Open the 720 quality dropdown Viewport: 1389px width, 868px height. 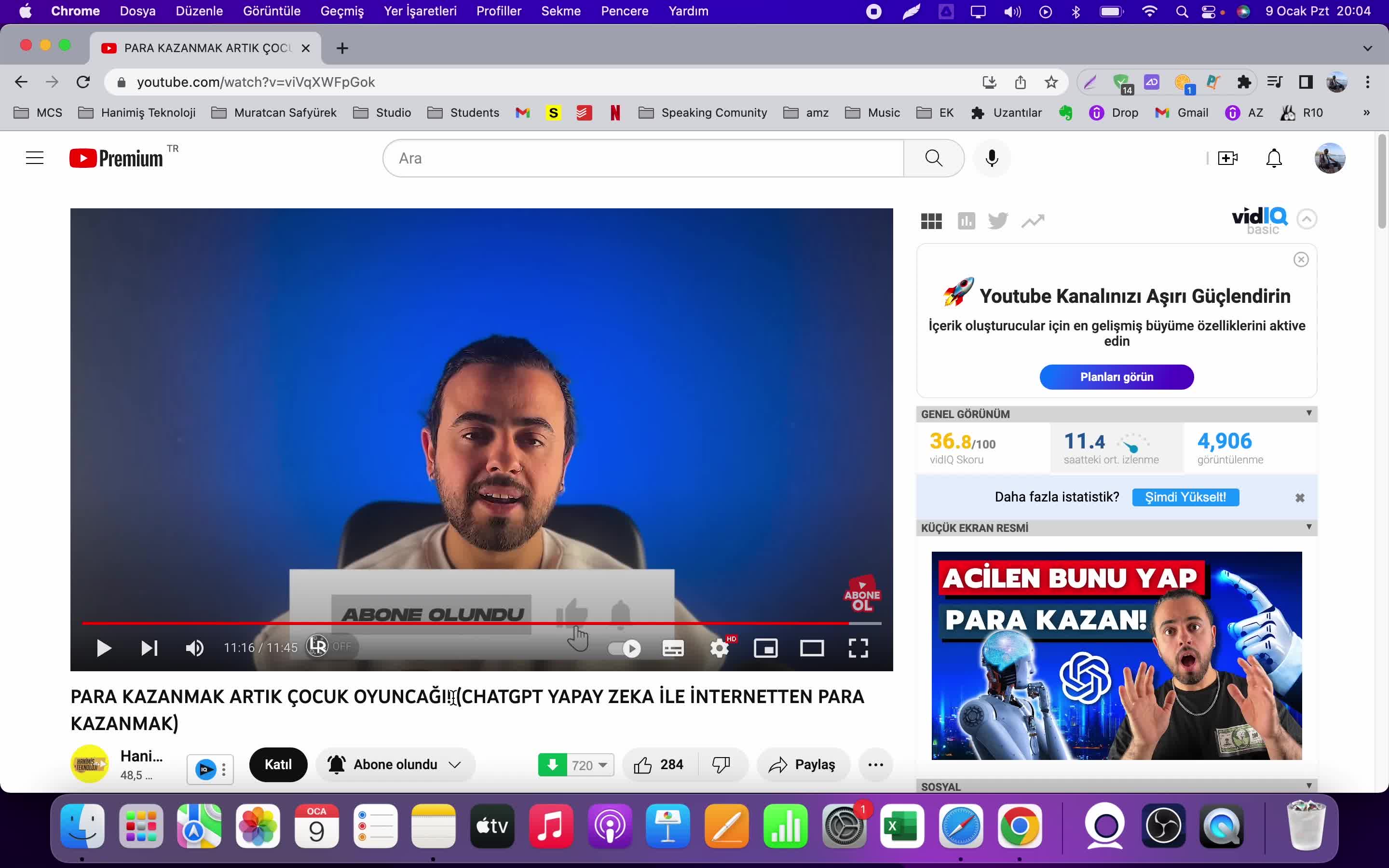coord(590,765)
